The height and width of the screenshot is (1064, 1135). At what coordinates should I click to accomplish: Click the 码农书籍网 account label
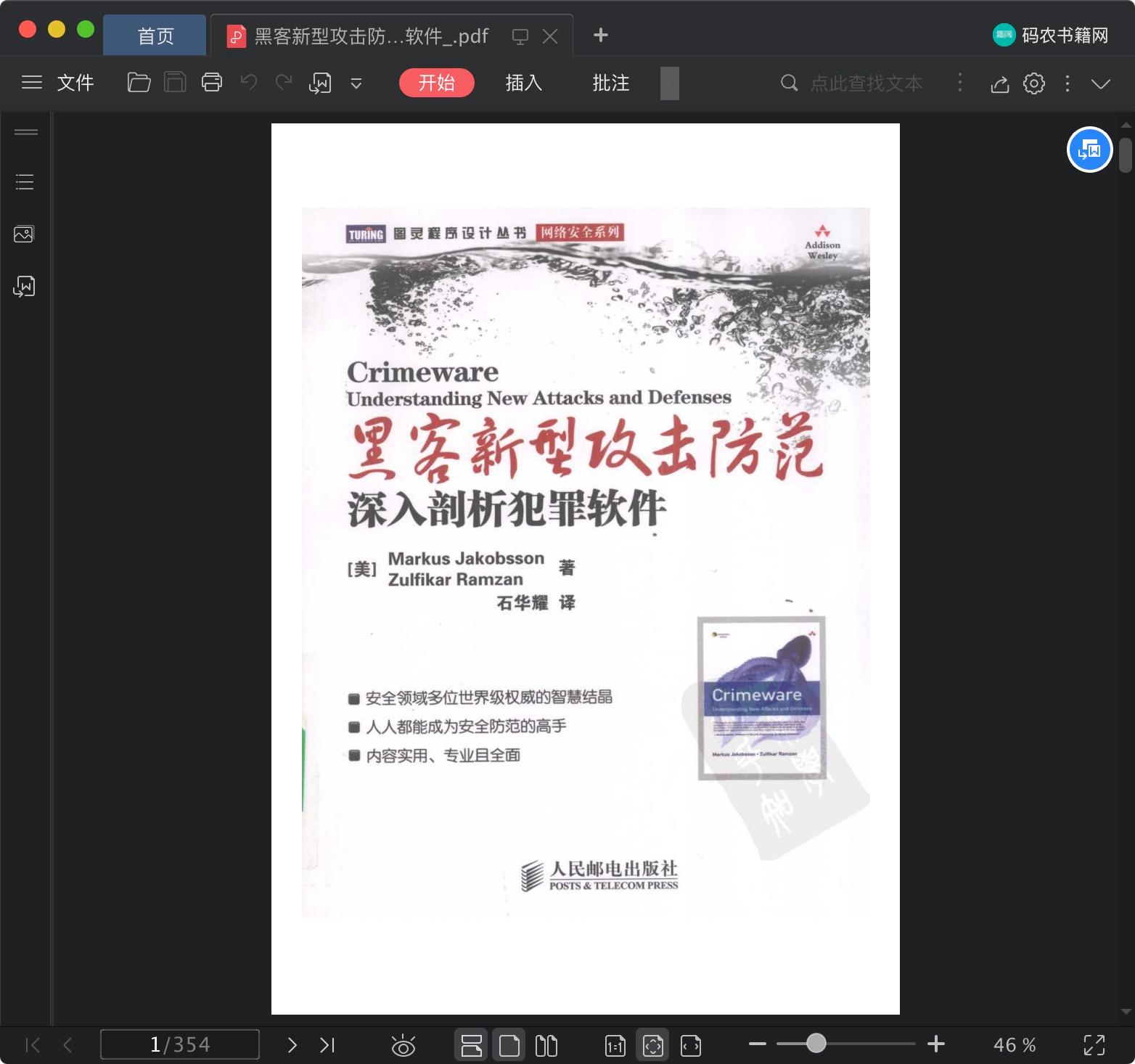1051,35
